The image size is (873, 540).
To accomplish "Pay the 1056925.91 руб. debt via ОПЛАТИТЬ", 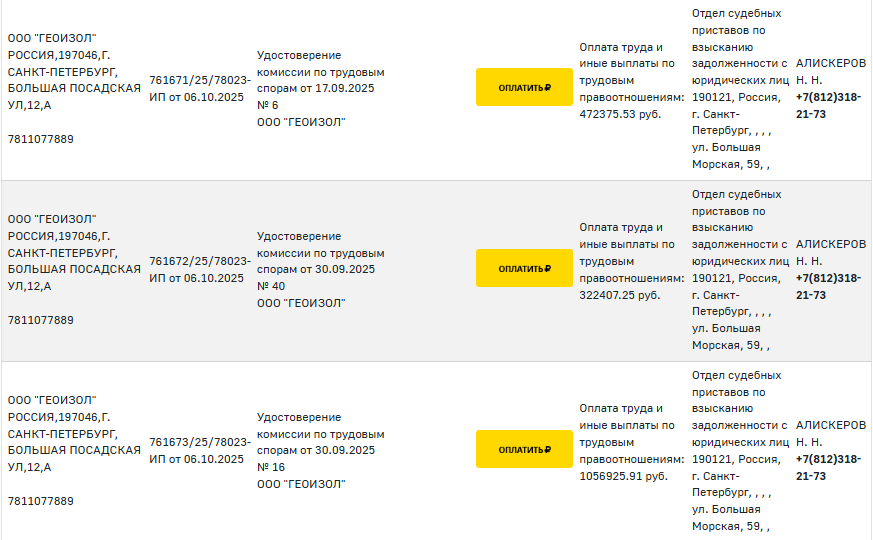I will pyautogui.click(x=524, y=449).
